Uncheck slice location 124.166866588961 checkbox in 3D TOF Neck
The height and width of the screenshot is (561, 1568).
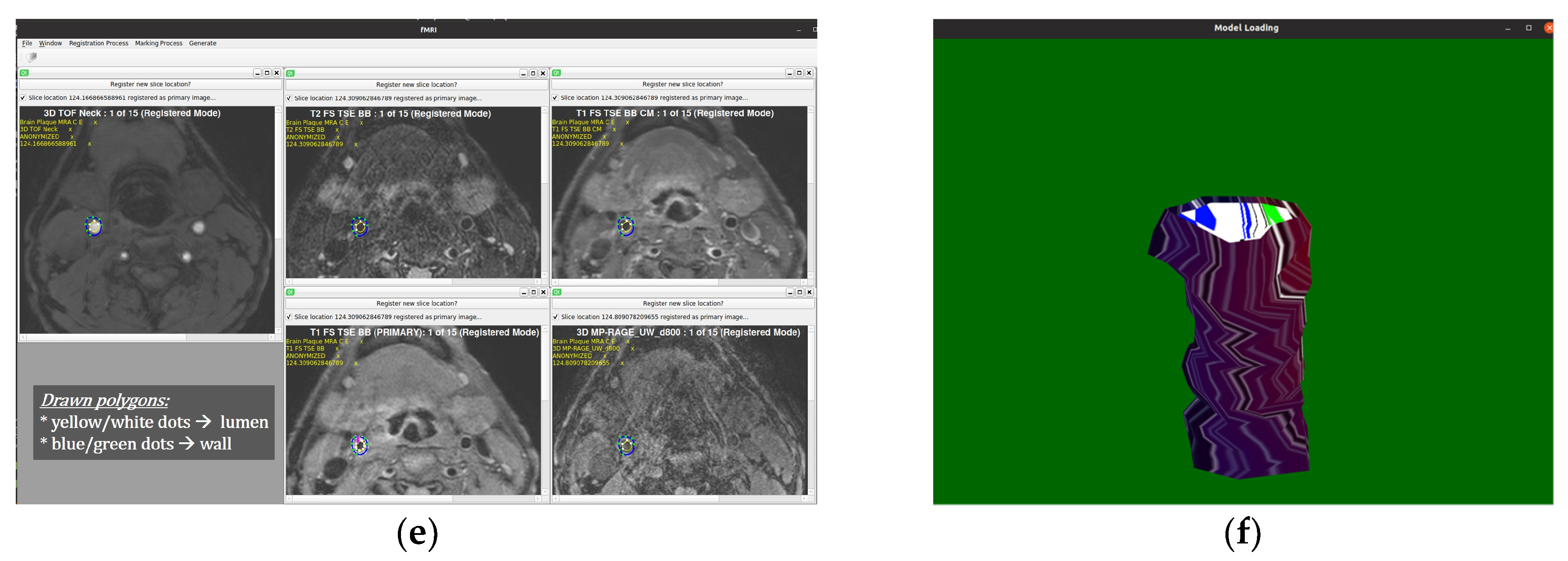[23, 98]
